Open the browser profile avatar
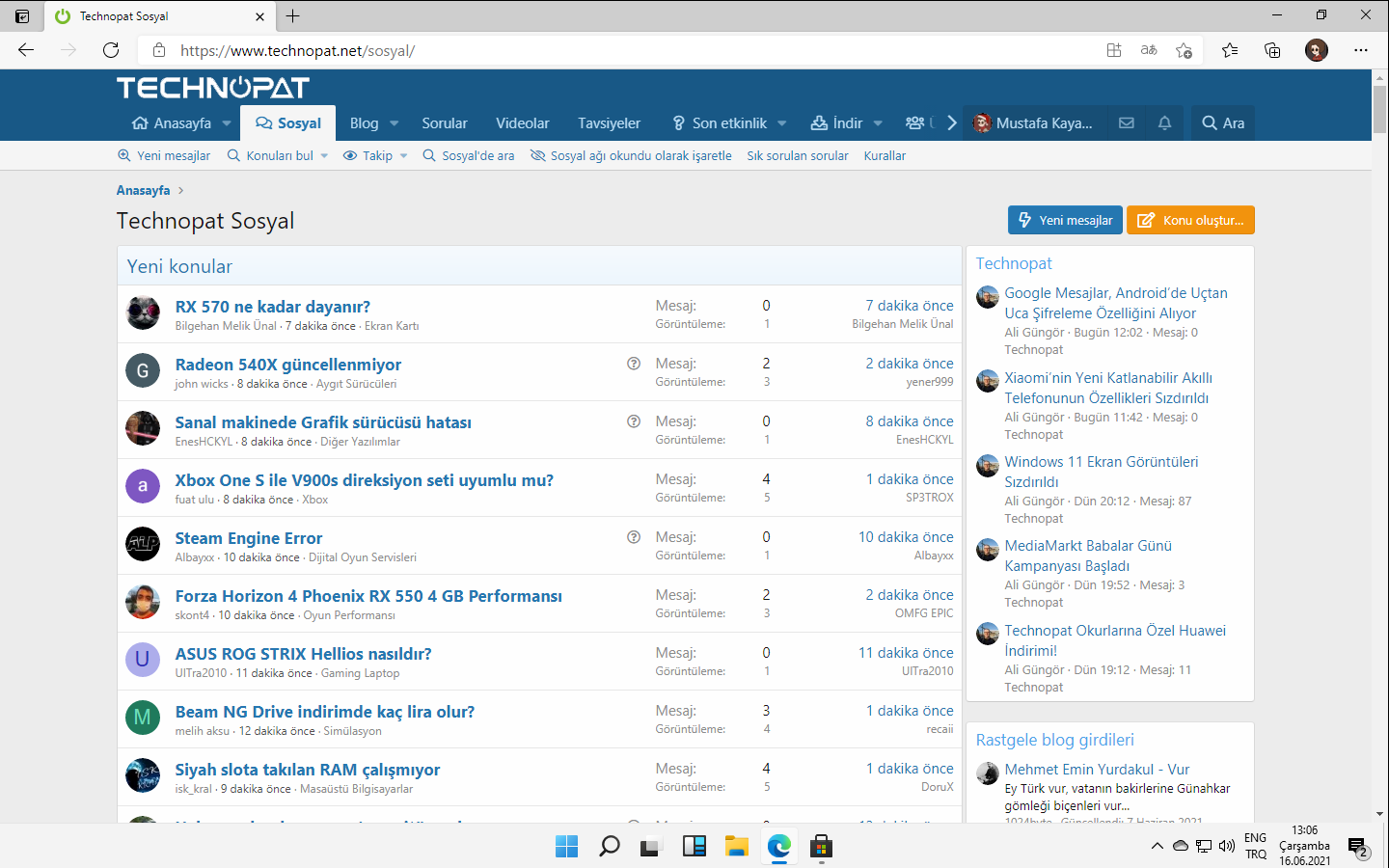The height and width of the screenshot is (868, 1389). point(1317,50)
